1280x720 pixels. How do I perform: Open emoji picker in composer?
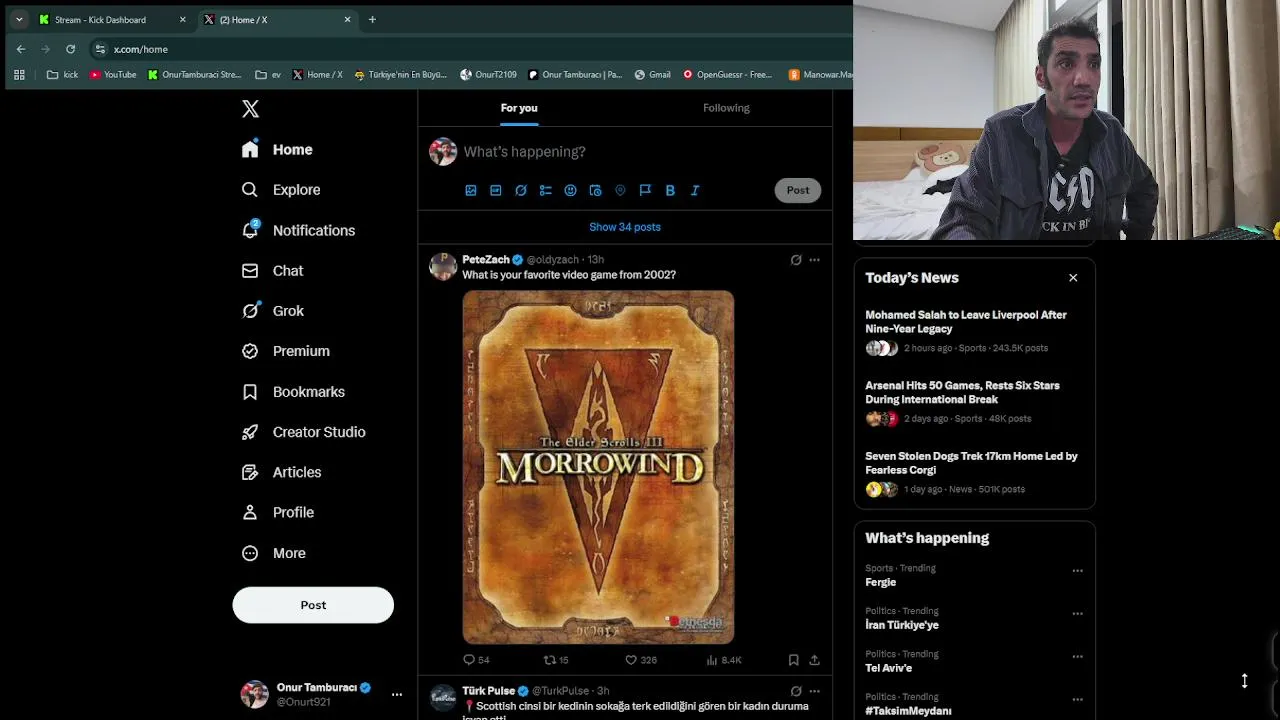[570, 190]
